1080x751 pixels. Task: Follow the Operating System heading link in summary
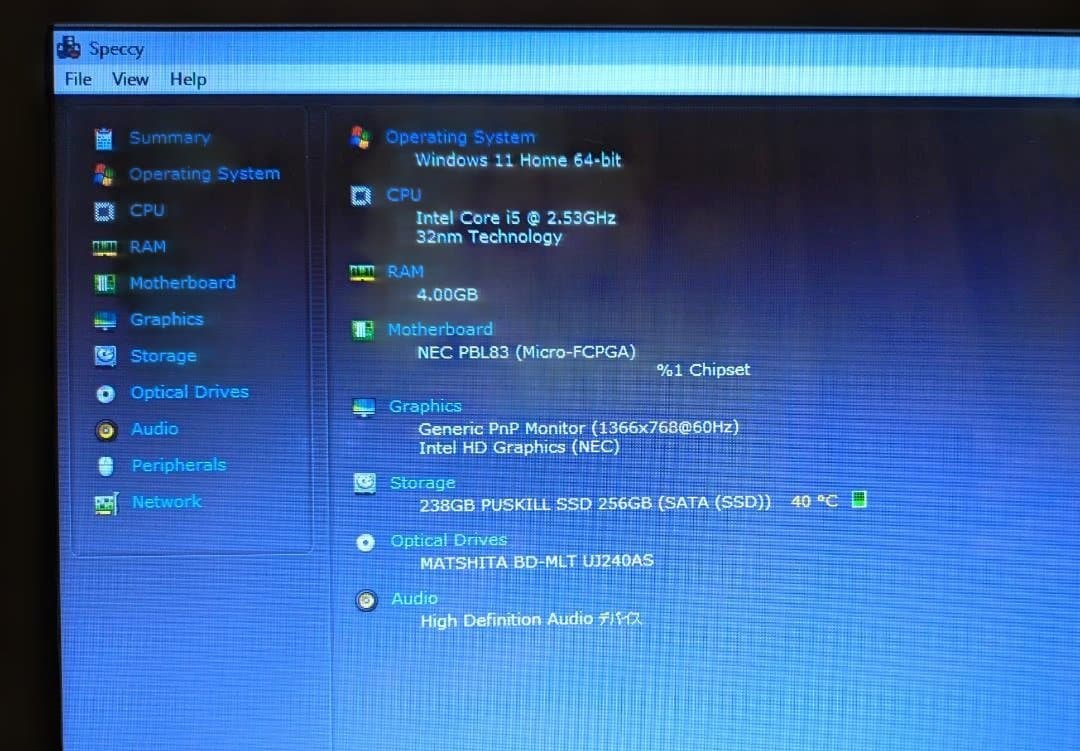pyautogui.click(x=460, y=137)
